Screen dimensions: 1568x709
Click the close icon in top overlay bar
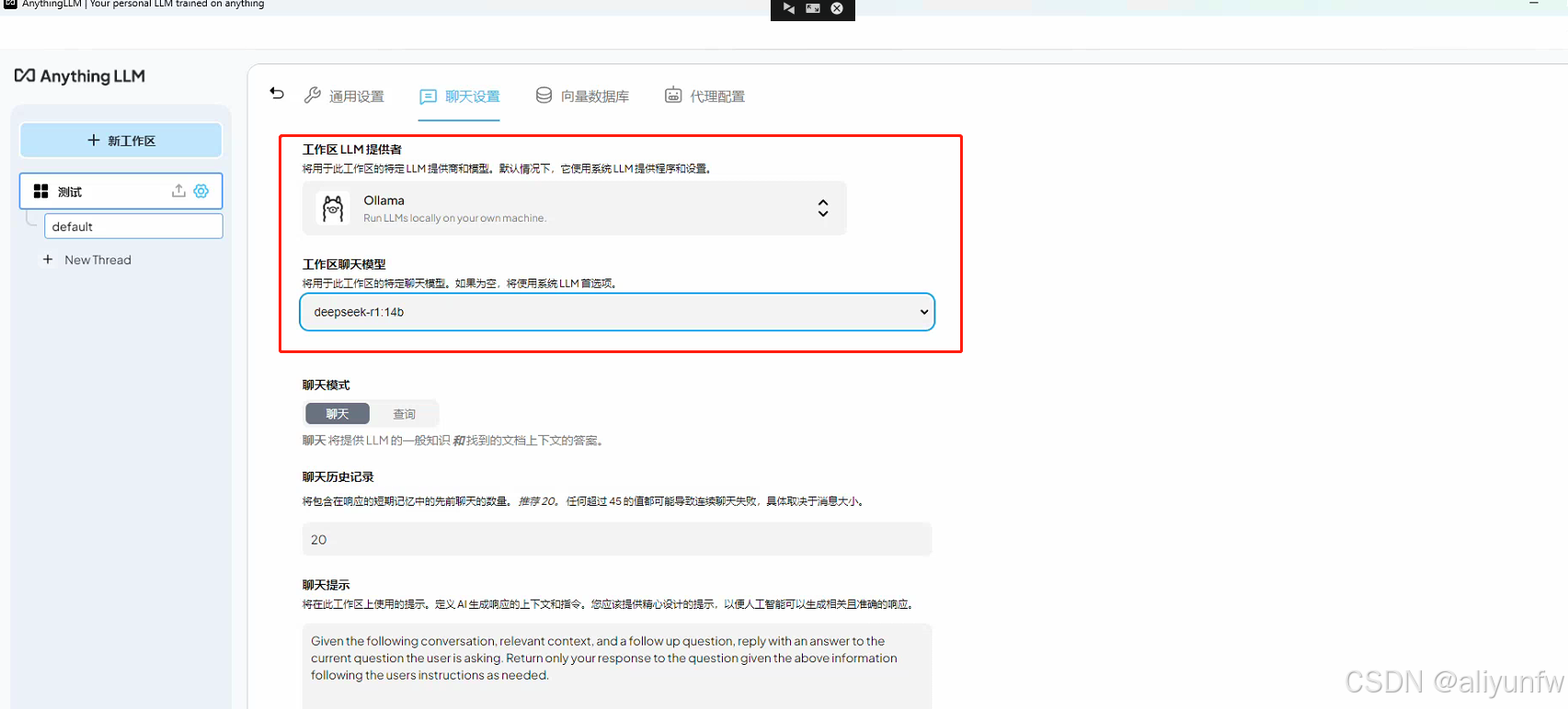coord(837,8)
